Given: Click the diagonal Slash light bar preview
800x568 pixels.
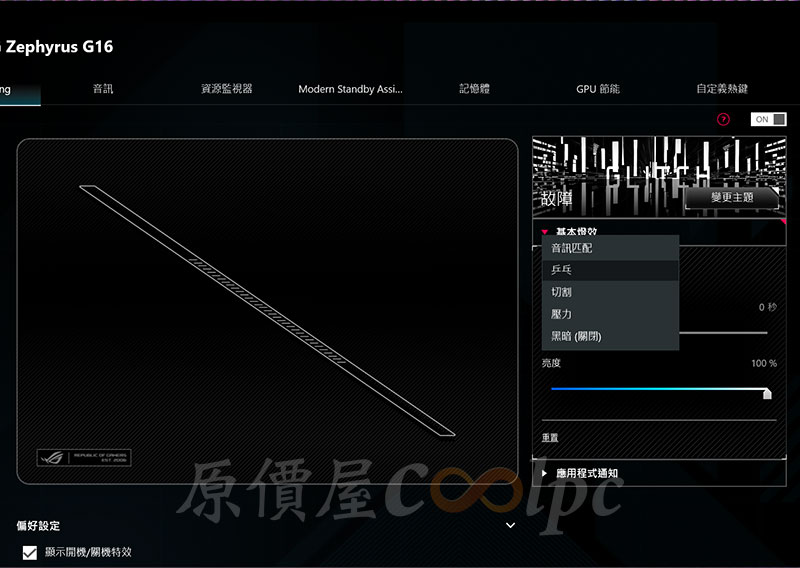Looking at the screenshot, I should (x=267, y=310).
